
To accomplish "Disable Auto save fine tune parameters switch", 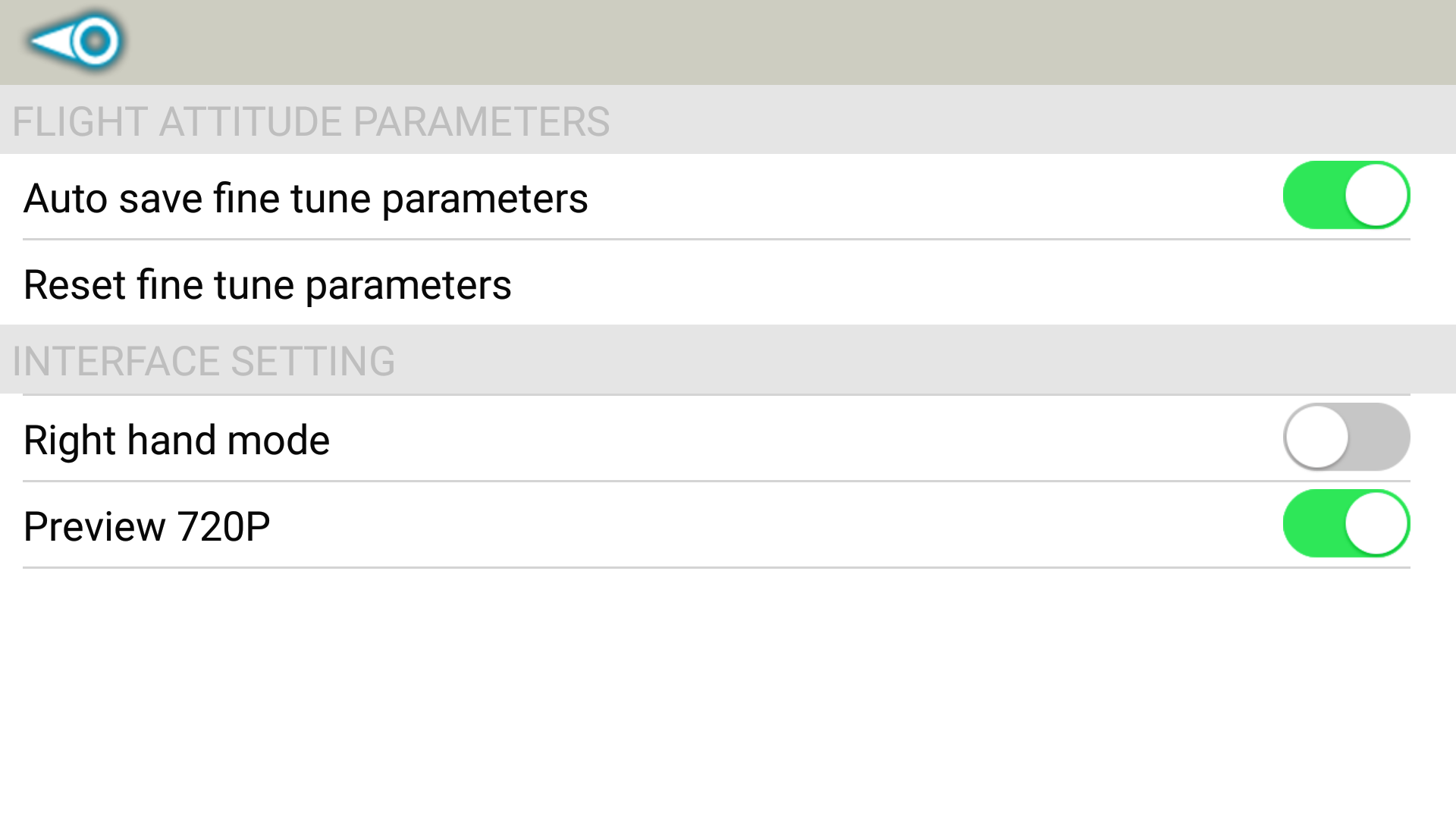I will tap(1346, 196).
